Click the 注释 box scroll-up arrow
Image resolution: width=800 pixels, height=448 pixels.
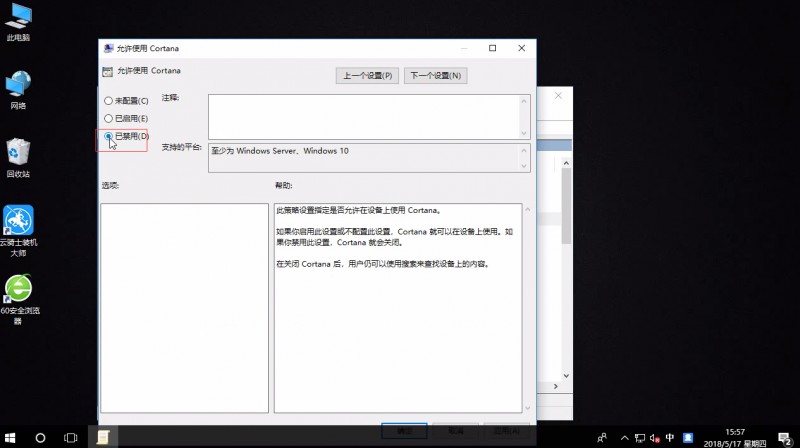pyautogui.click(x=524, y=101)
